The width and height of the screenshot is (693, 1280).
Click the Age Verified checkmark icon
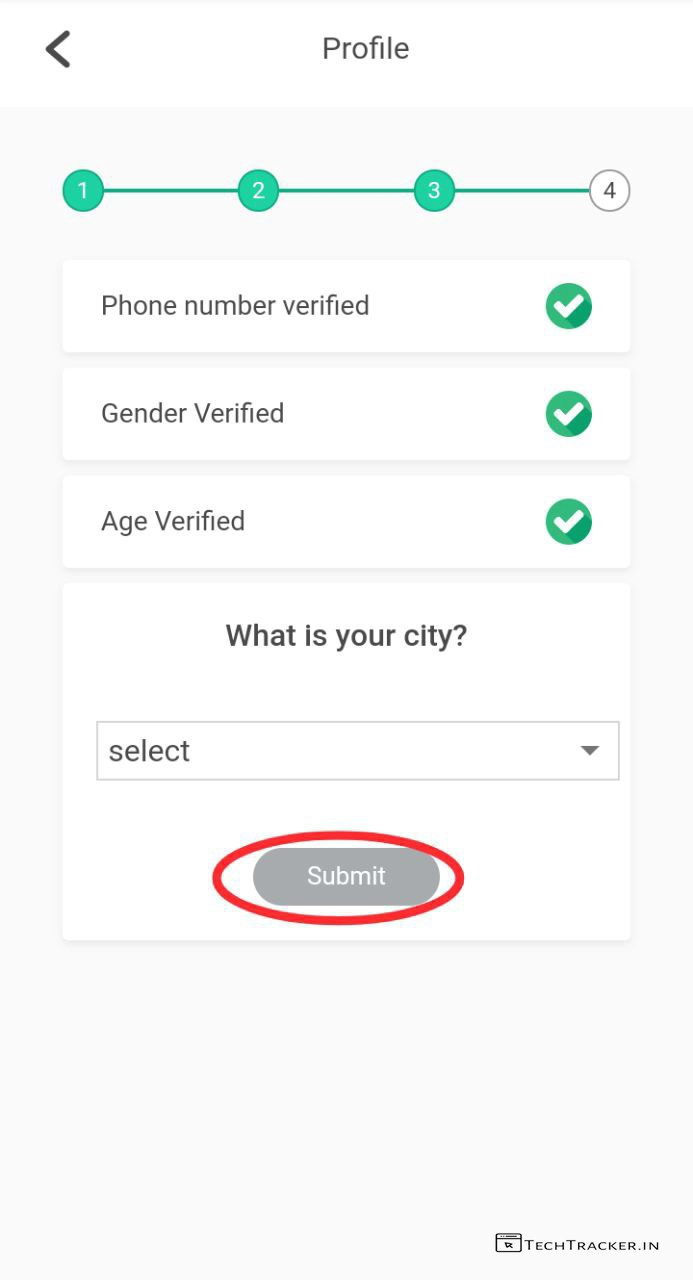568,522
